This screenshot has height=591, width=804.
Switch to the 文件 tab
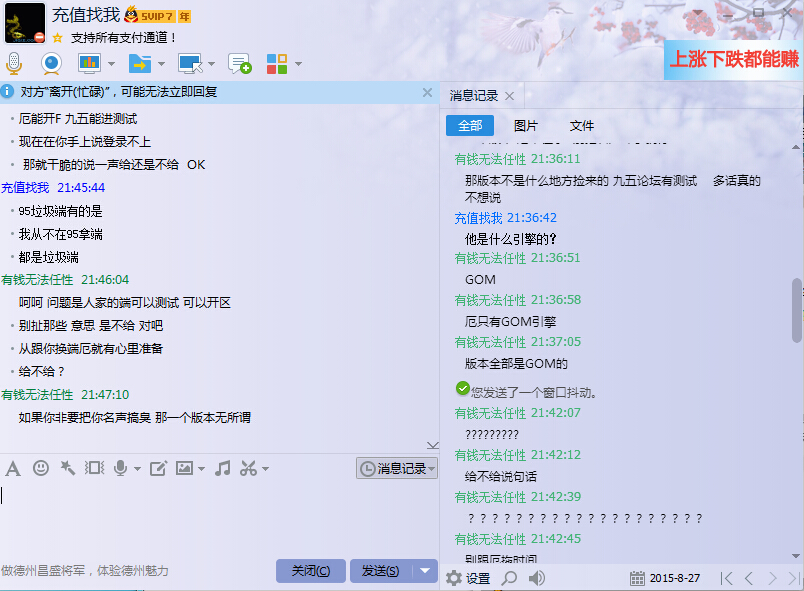click(581, 125)
